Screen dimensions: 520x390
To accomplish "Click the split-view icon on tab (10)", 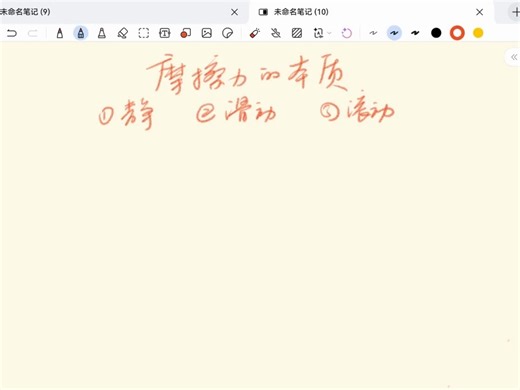I will [x=263, y=12].
